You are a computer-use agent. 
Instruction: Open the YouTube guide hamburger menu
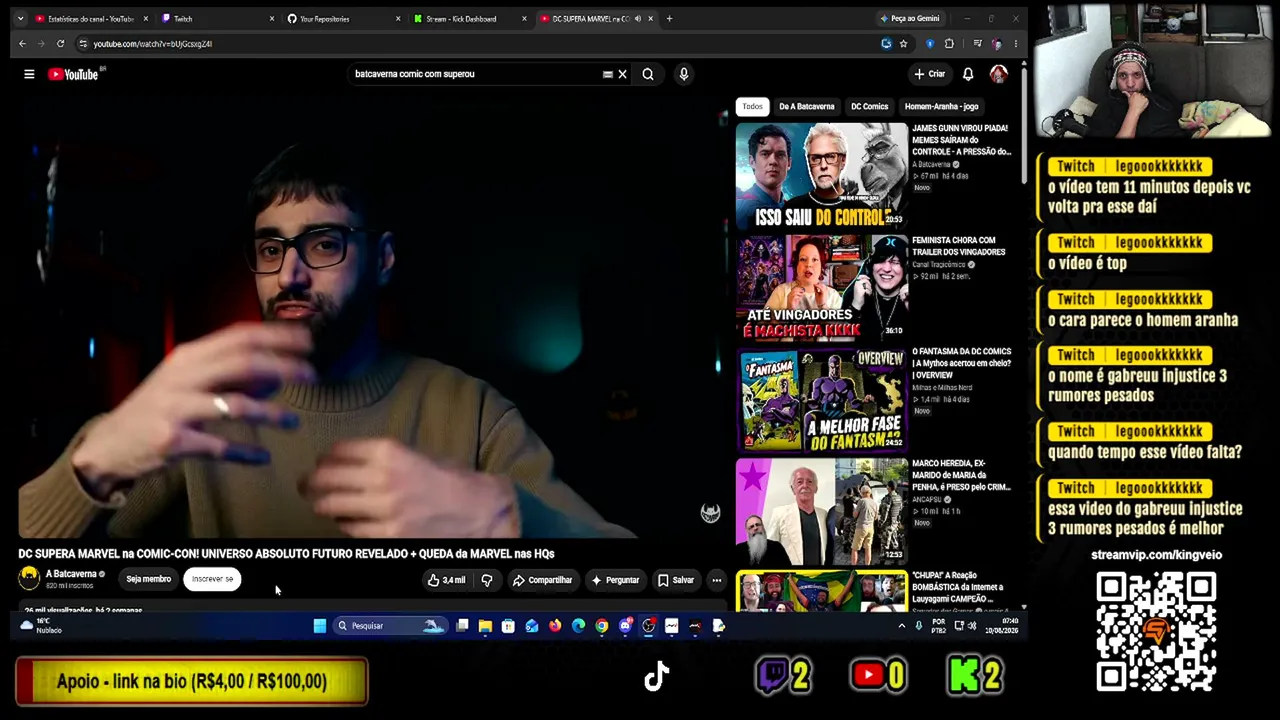click(x=29, y=74)
